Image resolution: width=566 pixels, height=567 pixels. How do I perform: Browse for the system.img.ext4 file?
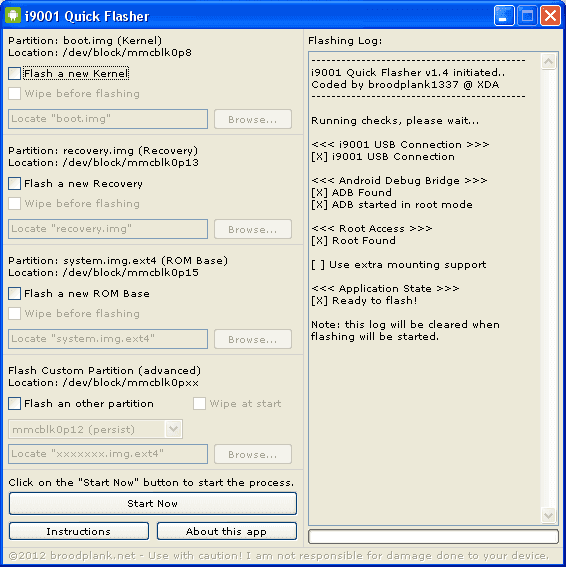pos(253,339)
